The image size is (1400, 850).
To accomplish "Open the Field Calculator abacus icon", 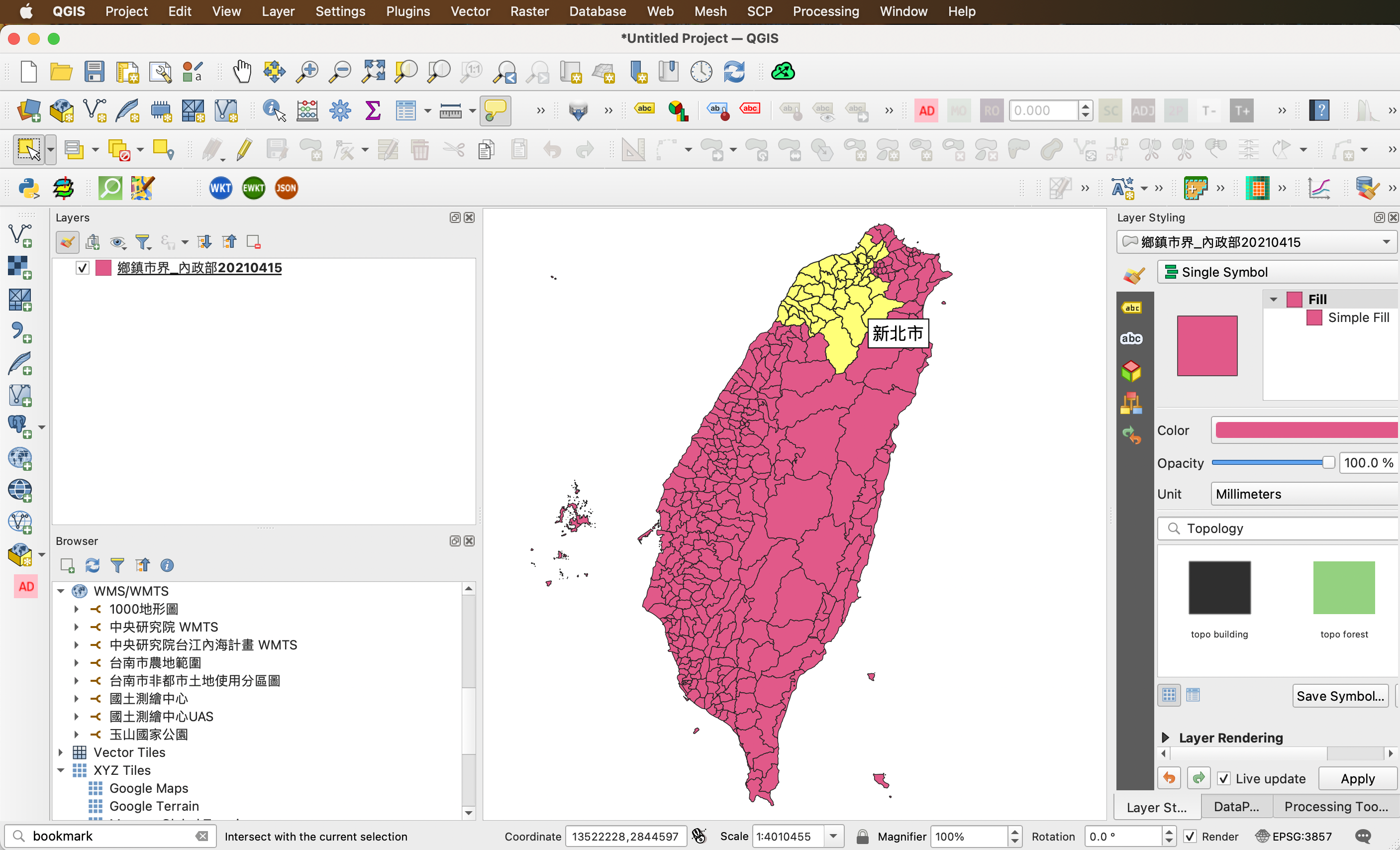I will tap(307, 111).
